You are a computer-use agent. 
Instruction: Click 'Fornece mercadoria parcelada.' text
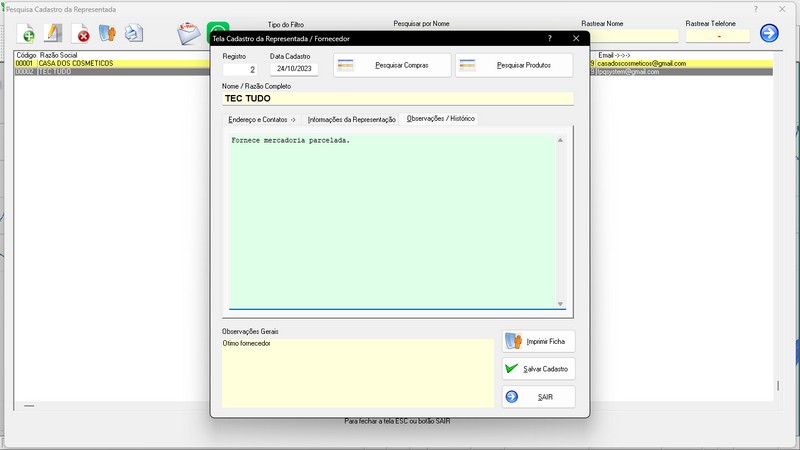pos(290,140)
